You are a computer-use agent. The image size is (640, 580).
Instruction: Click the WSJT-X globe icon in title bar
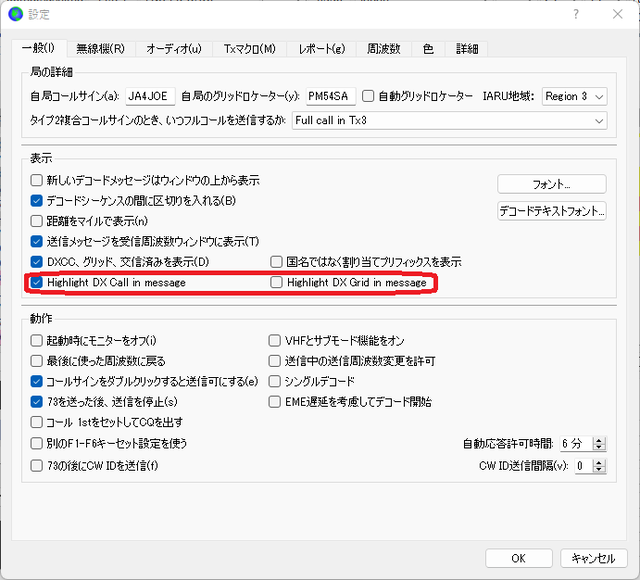tap(16, 14)
